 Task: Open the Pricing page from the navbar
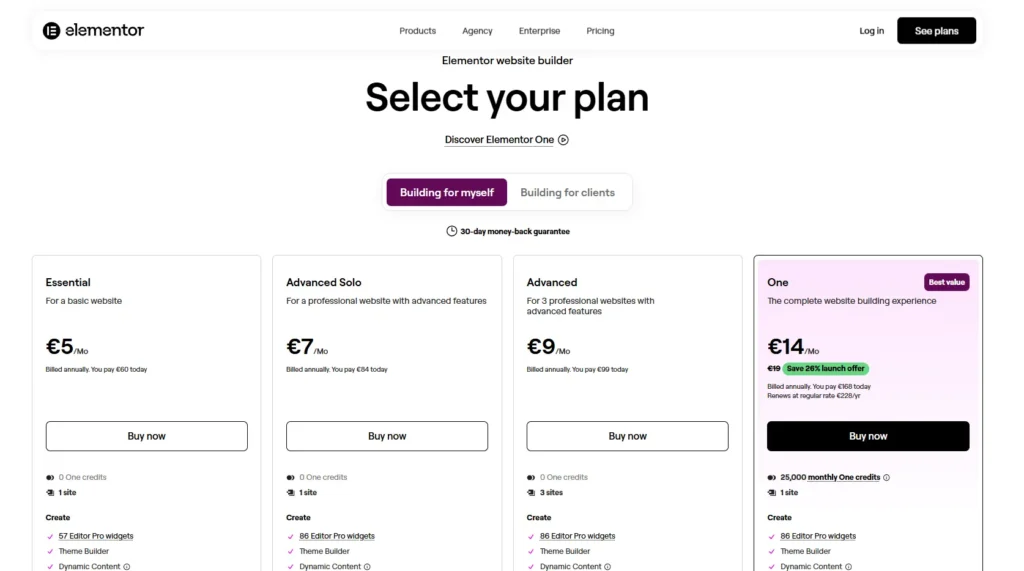click(x=600, y=31)
